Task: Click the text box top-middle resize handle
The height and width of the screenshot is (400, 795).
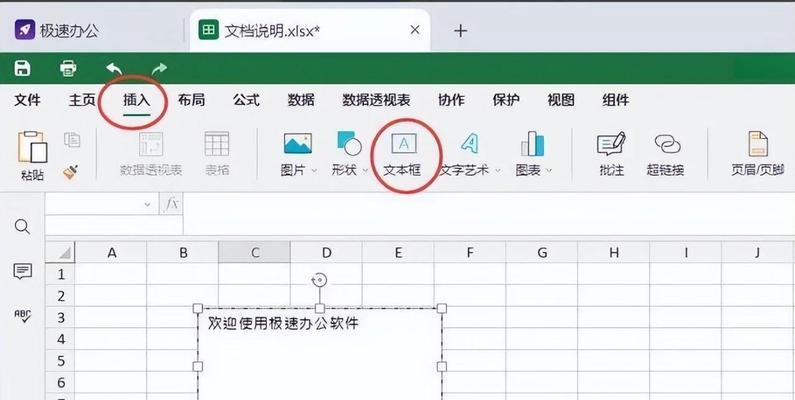Action: [x=320, y=308]
